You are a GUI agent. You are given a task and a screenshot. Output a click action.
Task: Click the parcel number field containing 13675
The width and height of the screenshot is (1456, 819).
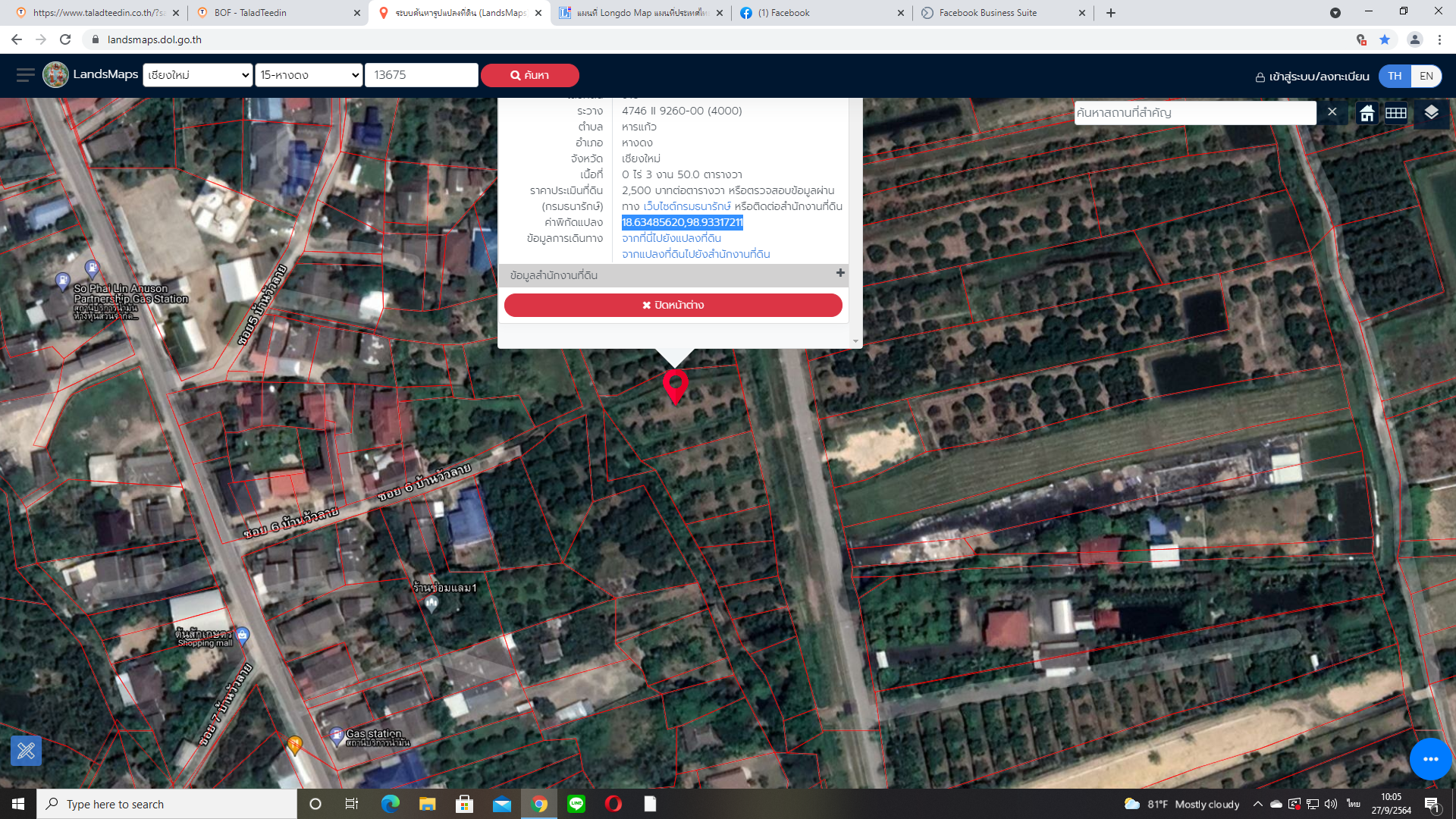pyautogui.click(x=422, y=75)
